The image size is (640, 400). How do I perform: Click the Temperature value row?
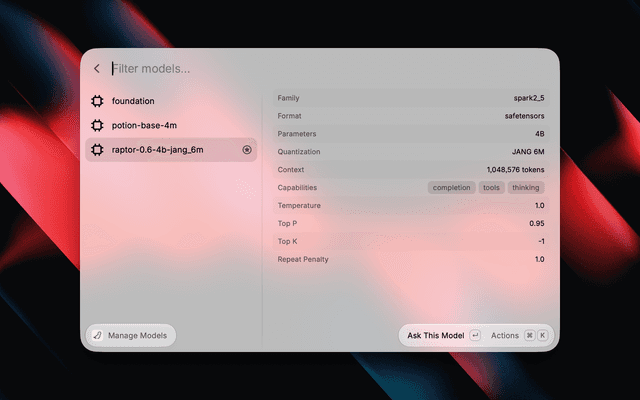coord(411,206)
